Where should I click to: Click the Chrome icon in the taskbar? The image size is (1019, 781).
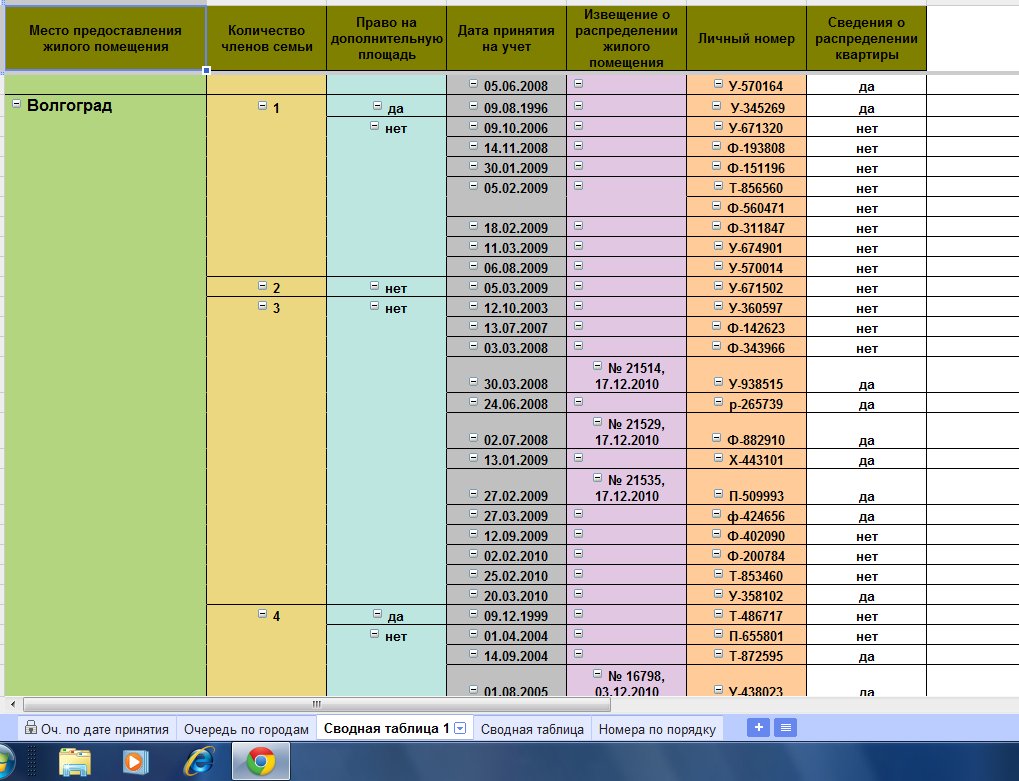[261, 762]
